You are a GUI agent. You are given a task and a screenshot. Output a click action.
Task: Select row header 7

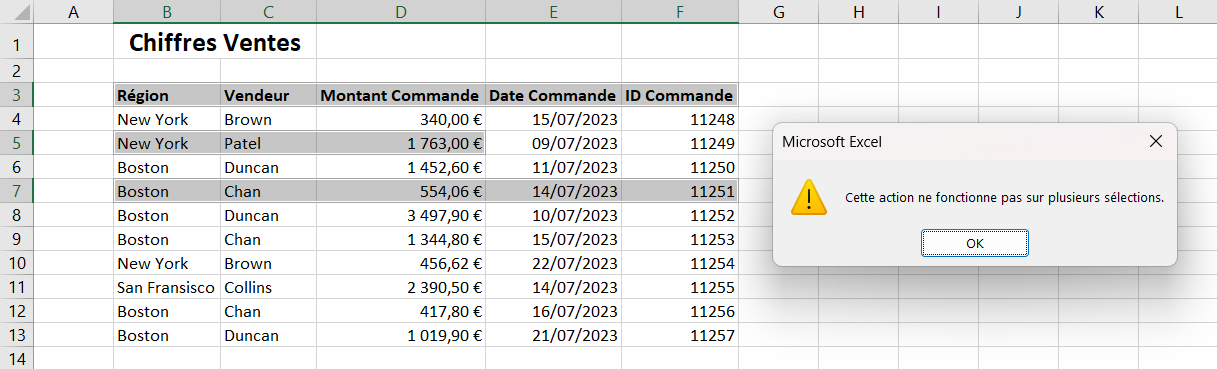tap(17, 191)
